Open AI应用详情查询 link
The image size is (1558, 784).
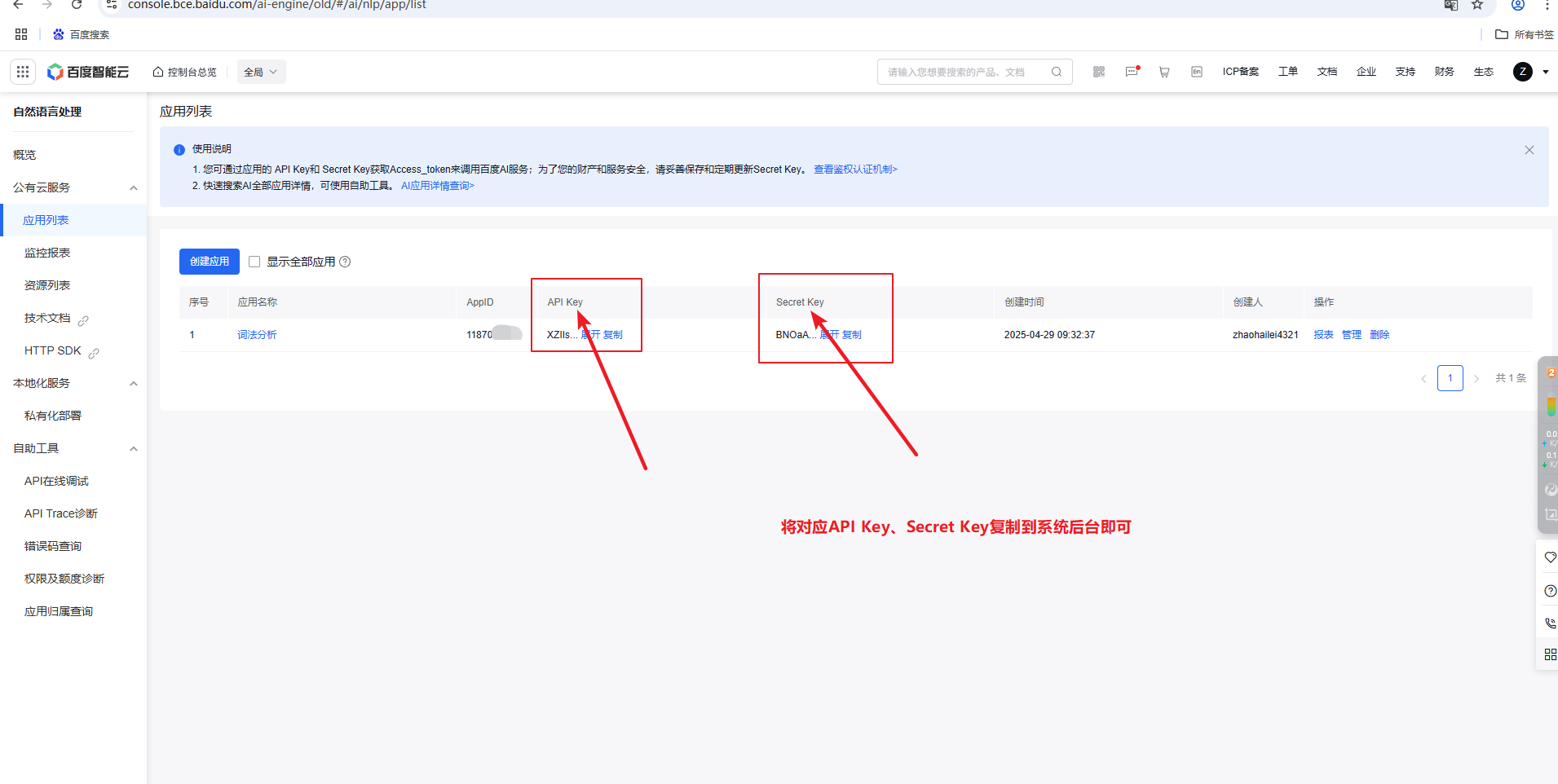tap(438, 186)
